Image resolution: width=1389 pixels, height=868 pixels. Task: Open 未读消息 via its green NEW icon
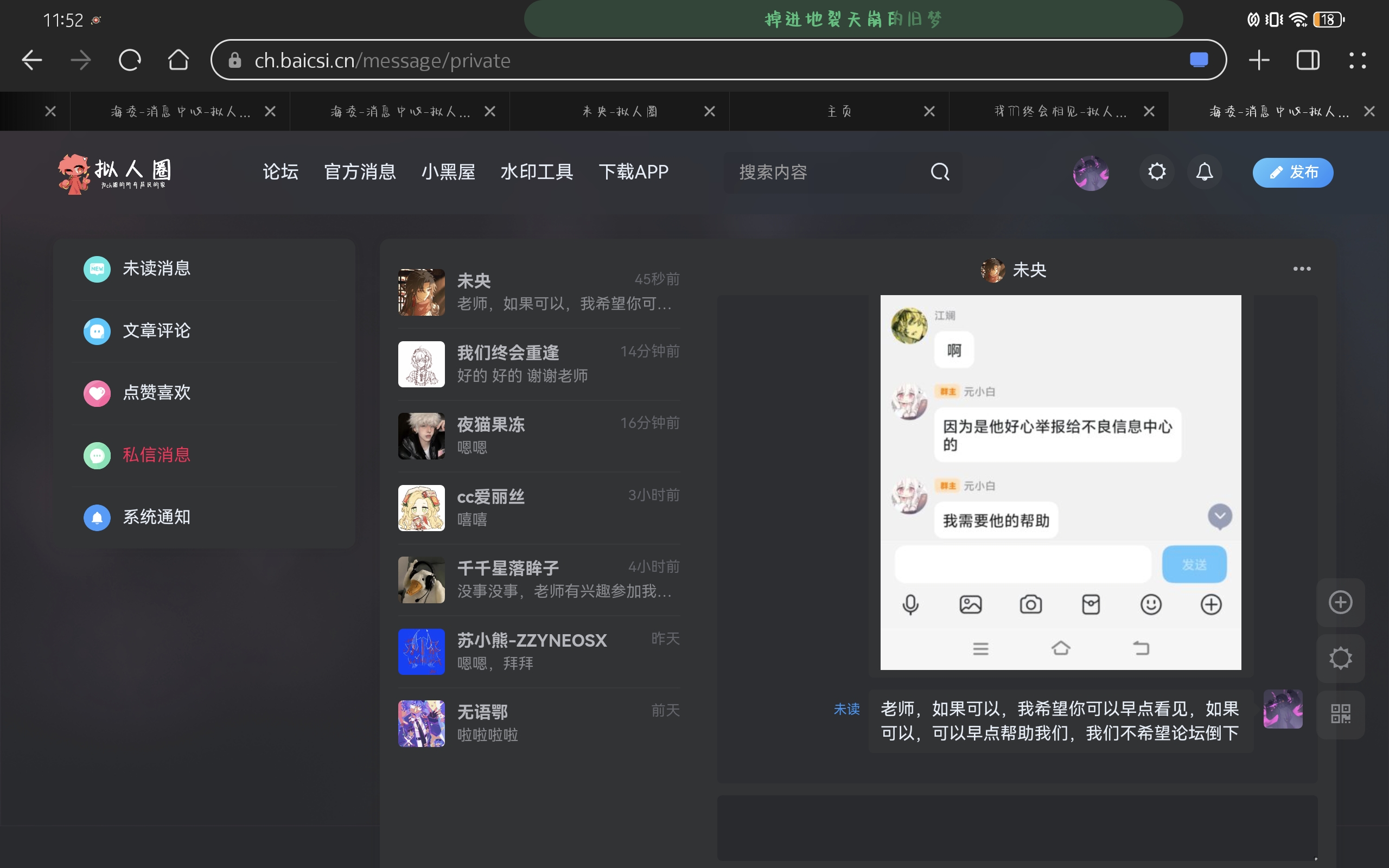click(97, 269)
